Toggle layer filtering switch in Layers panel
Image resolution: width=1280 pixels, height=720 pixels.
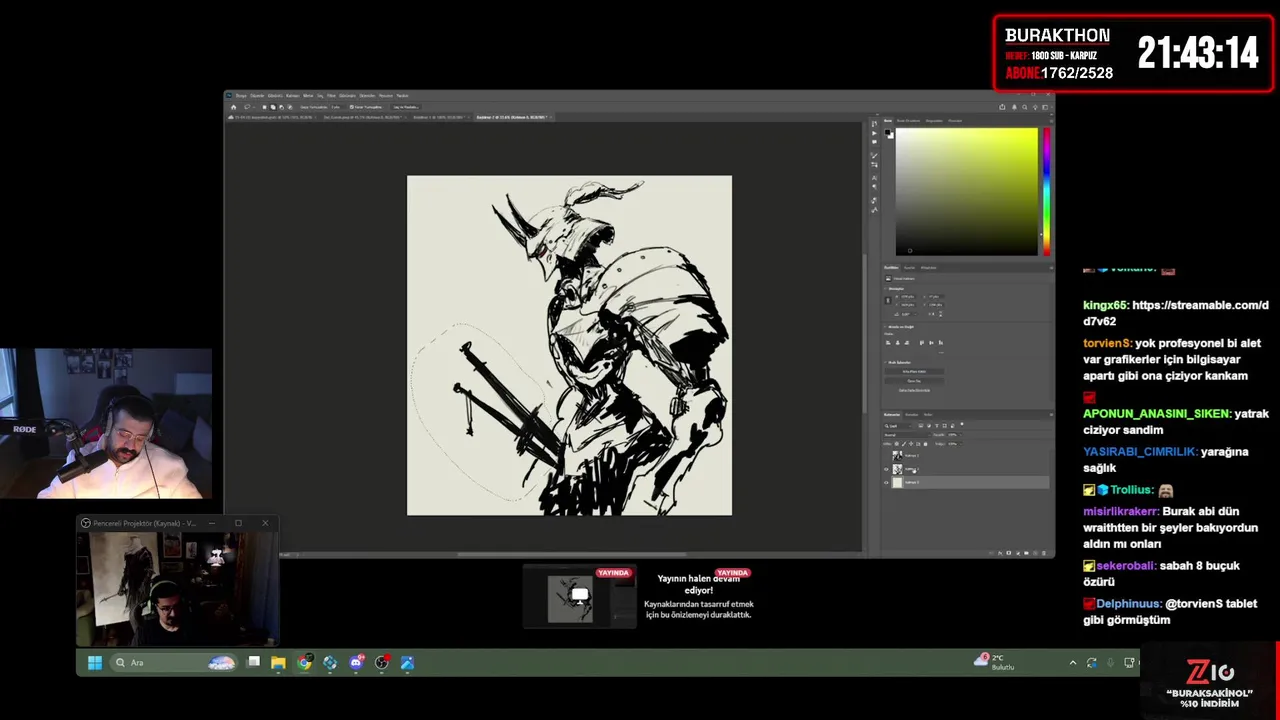962,425
